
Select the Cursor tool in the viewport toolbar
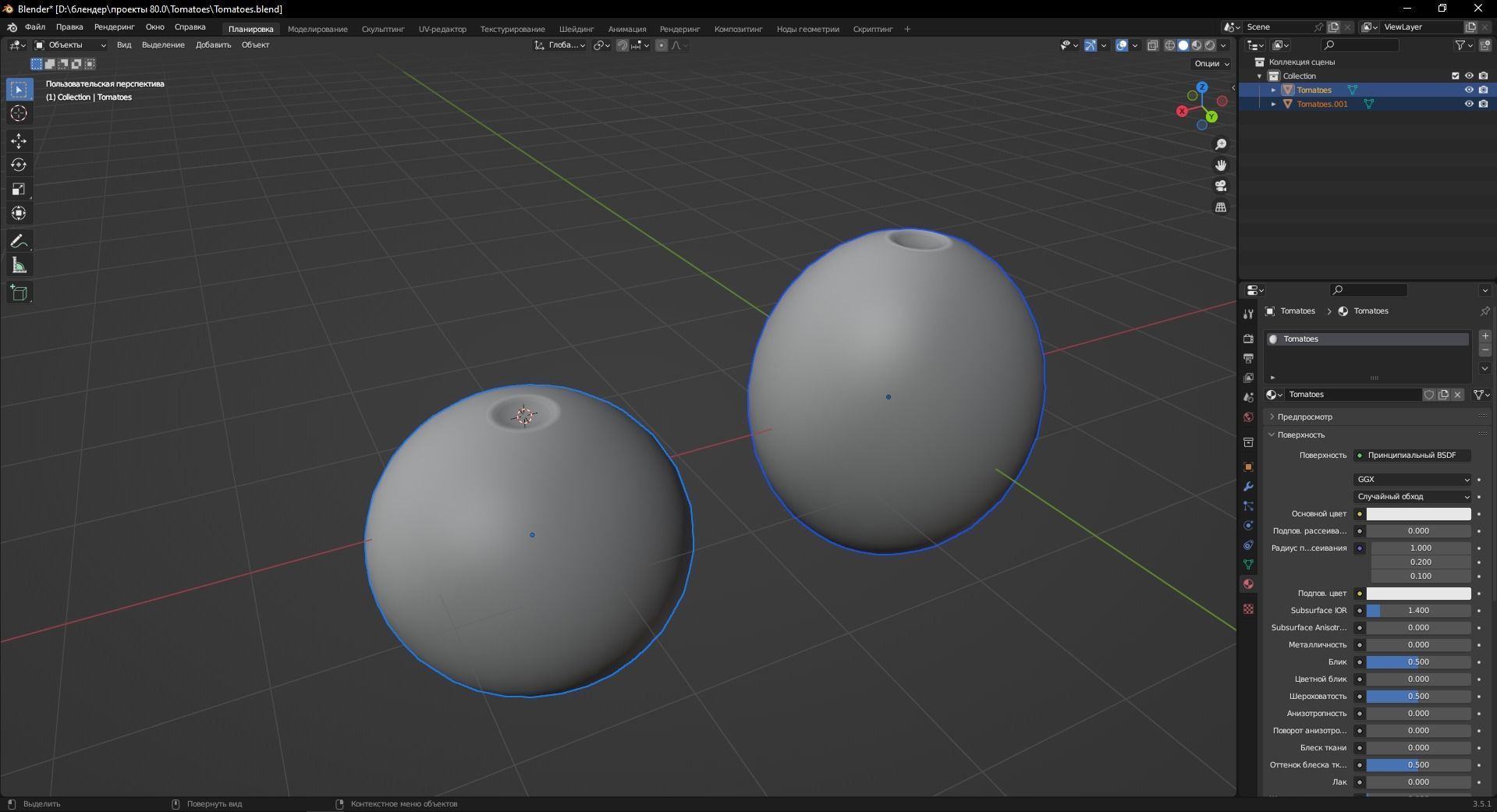[19, 114]
